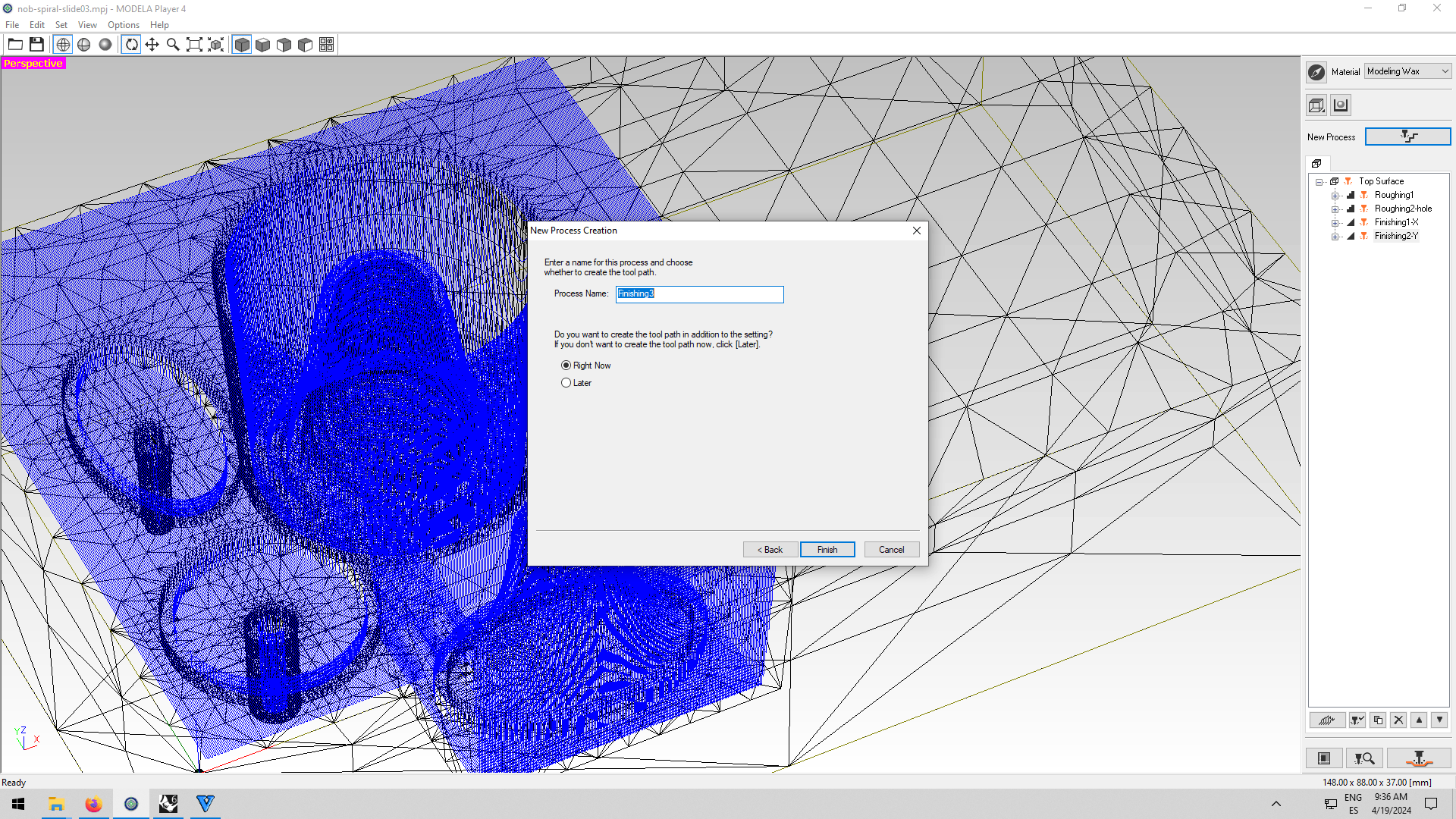
Task: Click the Cancel button
Action: coord(892,550)
